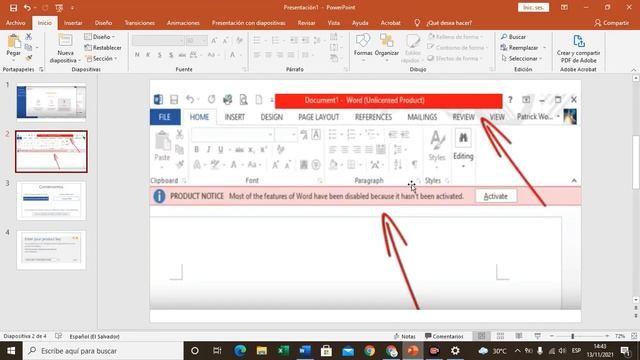Open the Portapapeles dialog launcher
This screenshot has height=360, width=640.
click(41, 70)
